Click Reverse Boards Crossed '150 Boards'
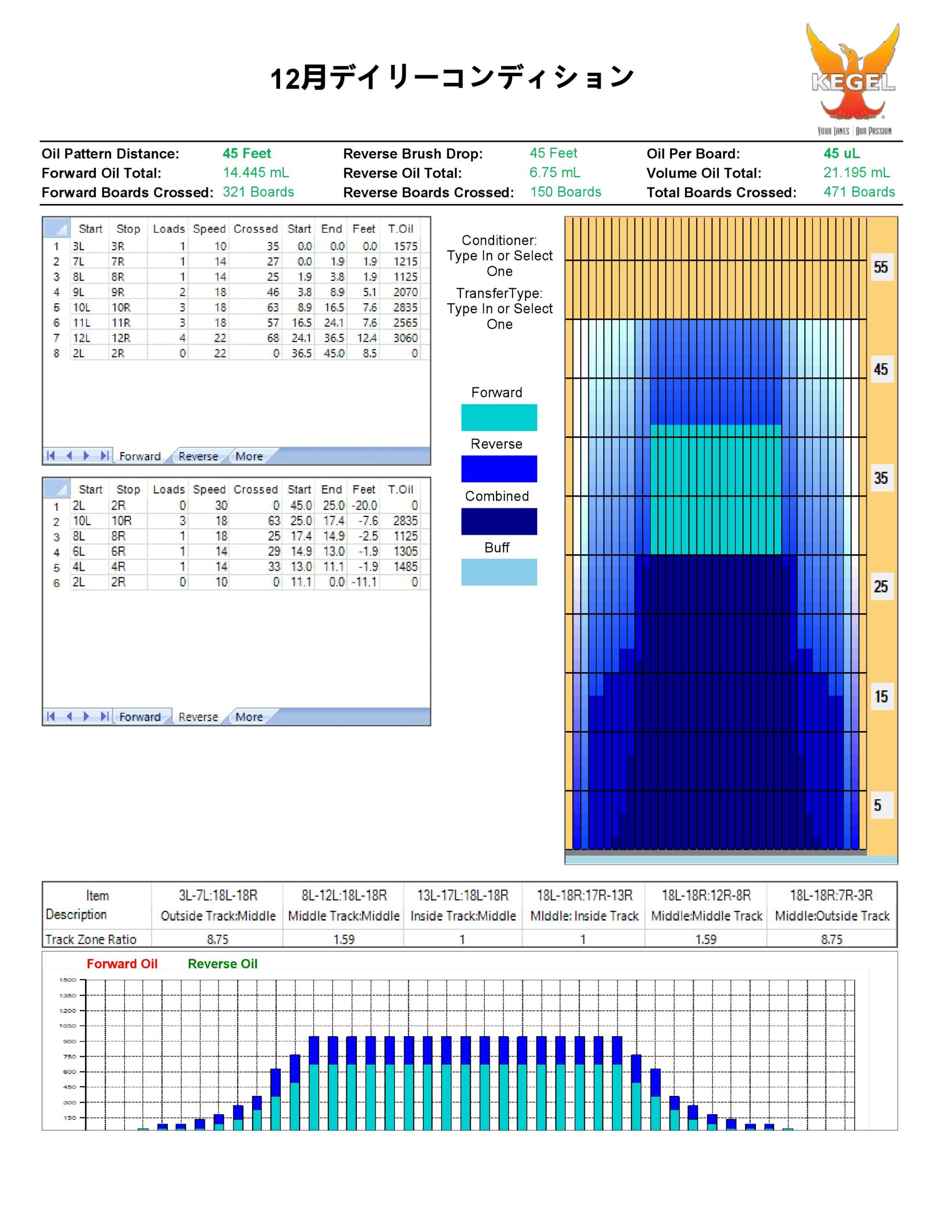The height and width of the screenshot is (1232, 952). click(566, 192)
